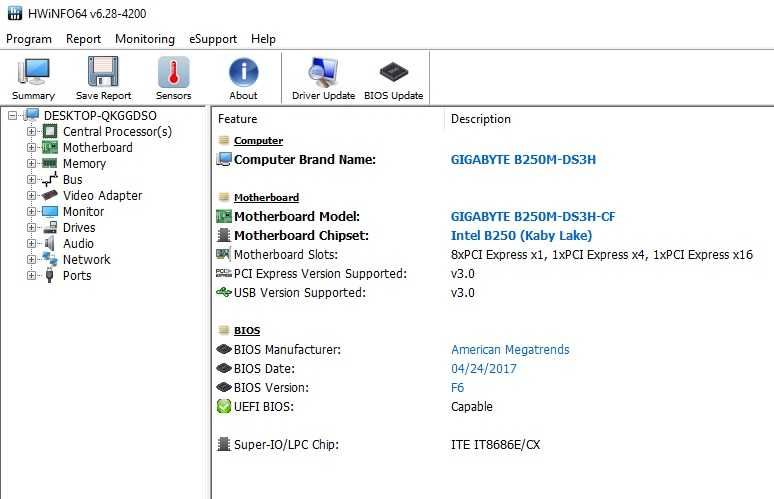Expand the Drives tree node
The width and height of the screenshot is (774, 499).
pyautogui.click(x=32, y=228)
